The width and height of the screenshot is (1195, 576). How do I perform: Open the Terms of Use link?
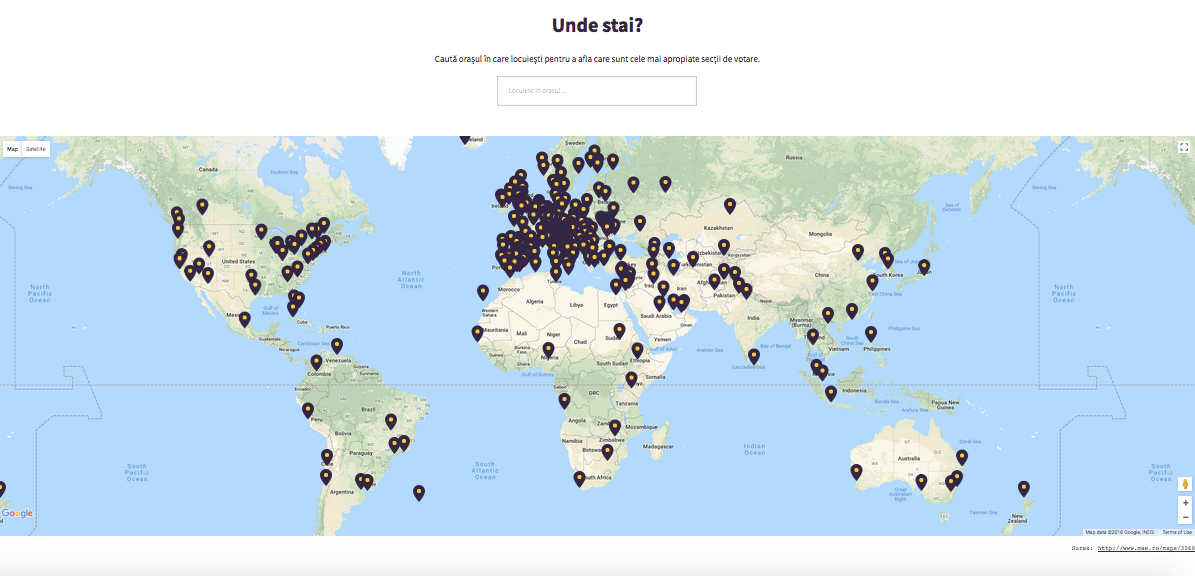coord(1177,532)
